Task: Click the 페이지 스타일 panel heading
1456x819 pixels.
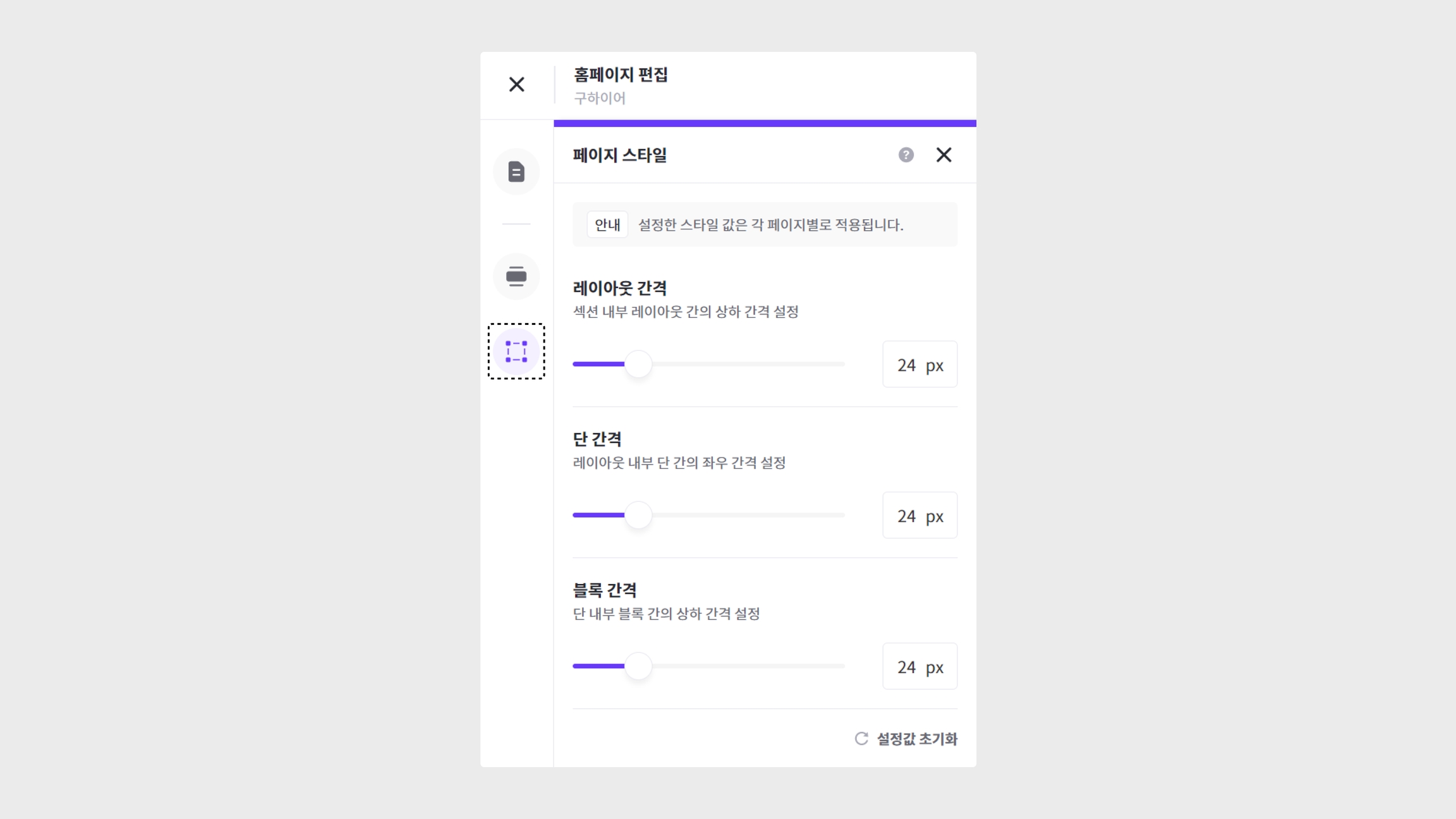Action: pyautogui.click(x=619, y=155)
